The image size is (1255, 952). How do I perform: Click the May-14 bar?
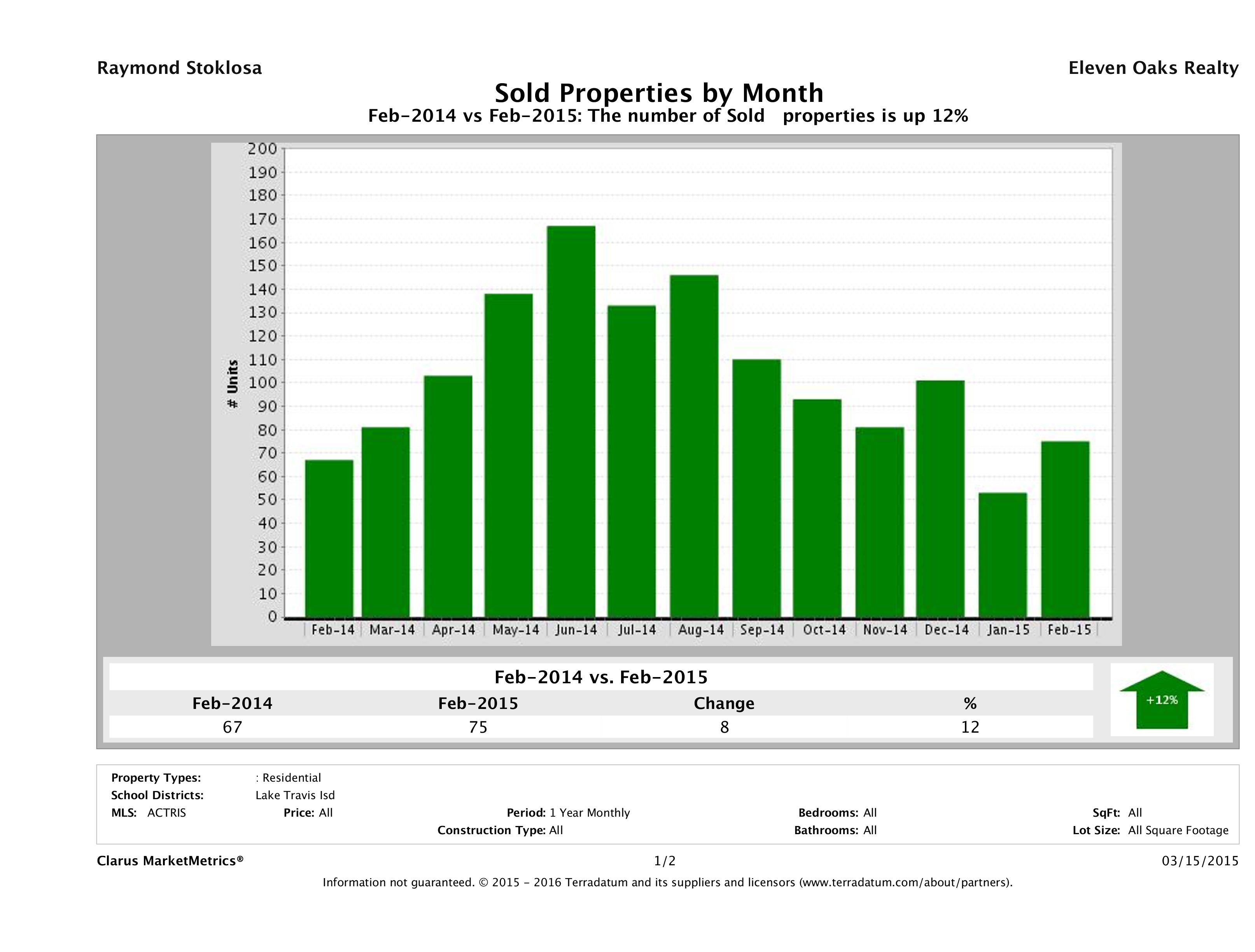pos(508,455)
